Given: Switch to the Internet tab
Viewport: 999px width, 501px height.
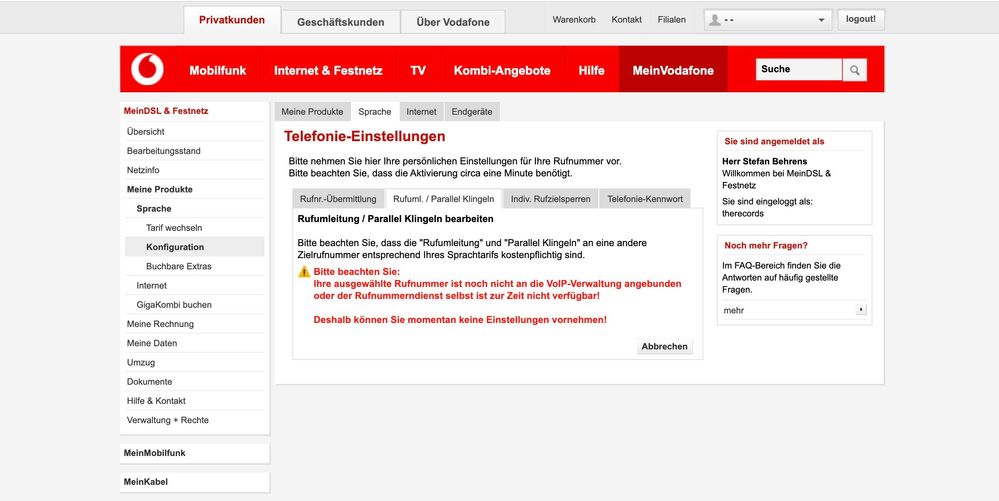Looking at the screenshot, I should click(x=421, y=112).
